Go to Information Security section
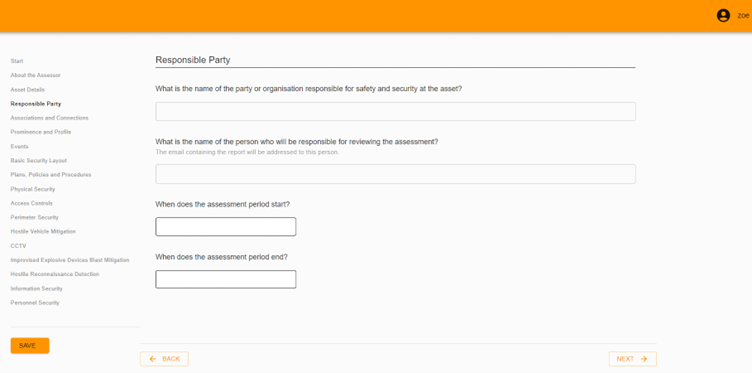752x373 pixels. 36,289
